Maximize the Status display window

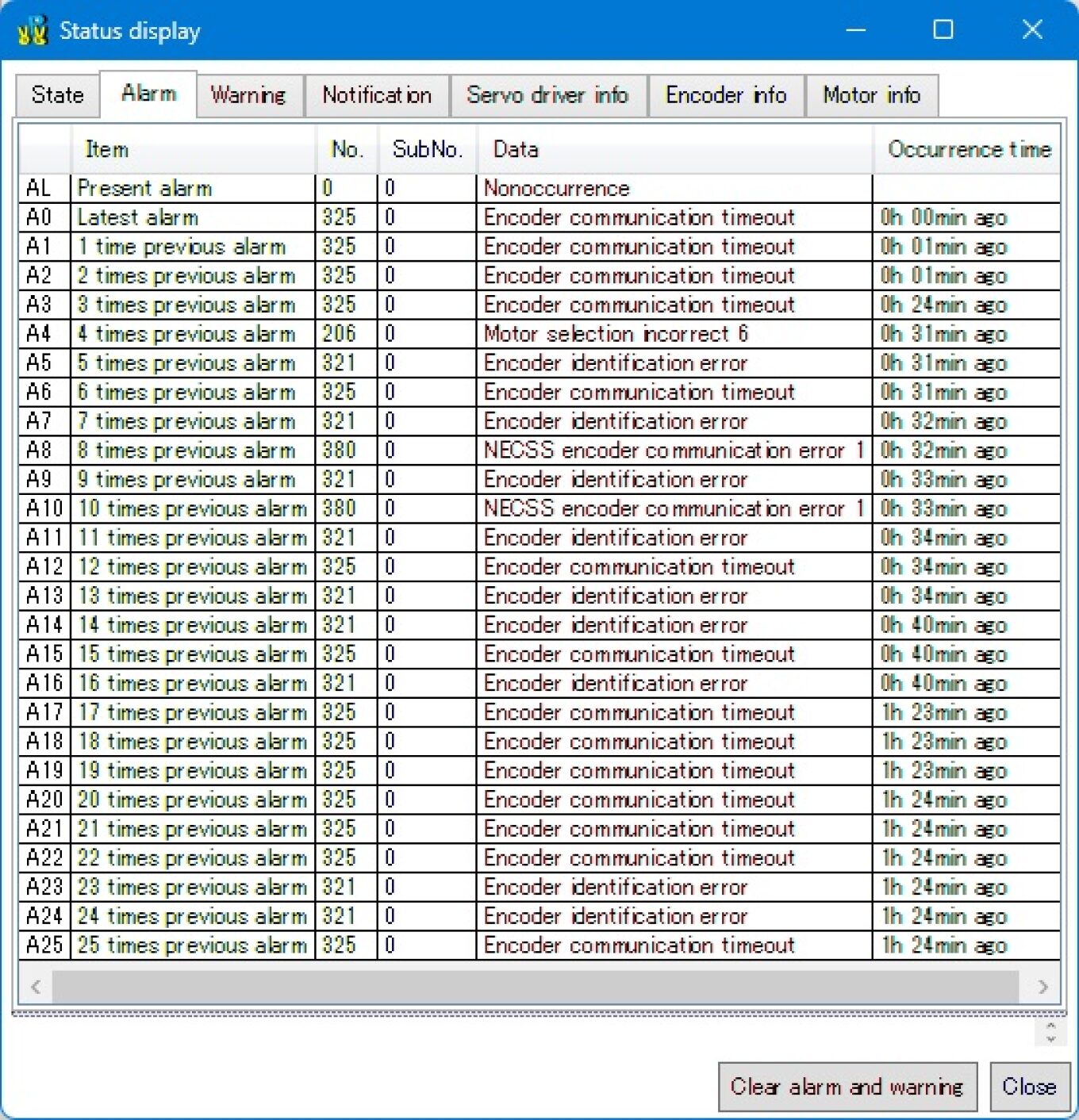(943, 30)
